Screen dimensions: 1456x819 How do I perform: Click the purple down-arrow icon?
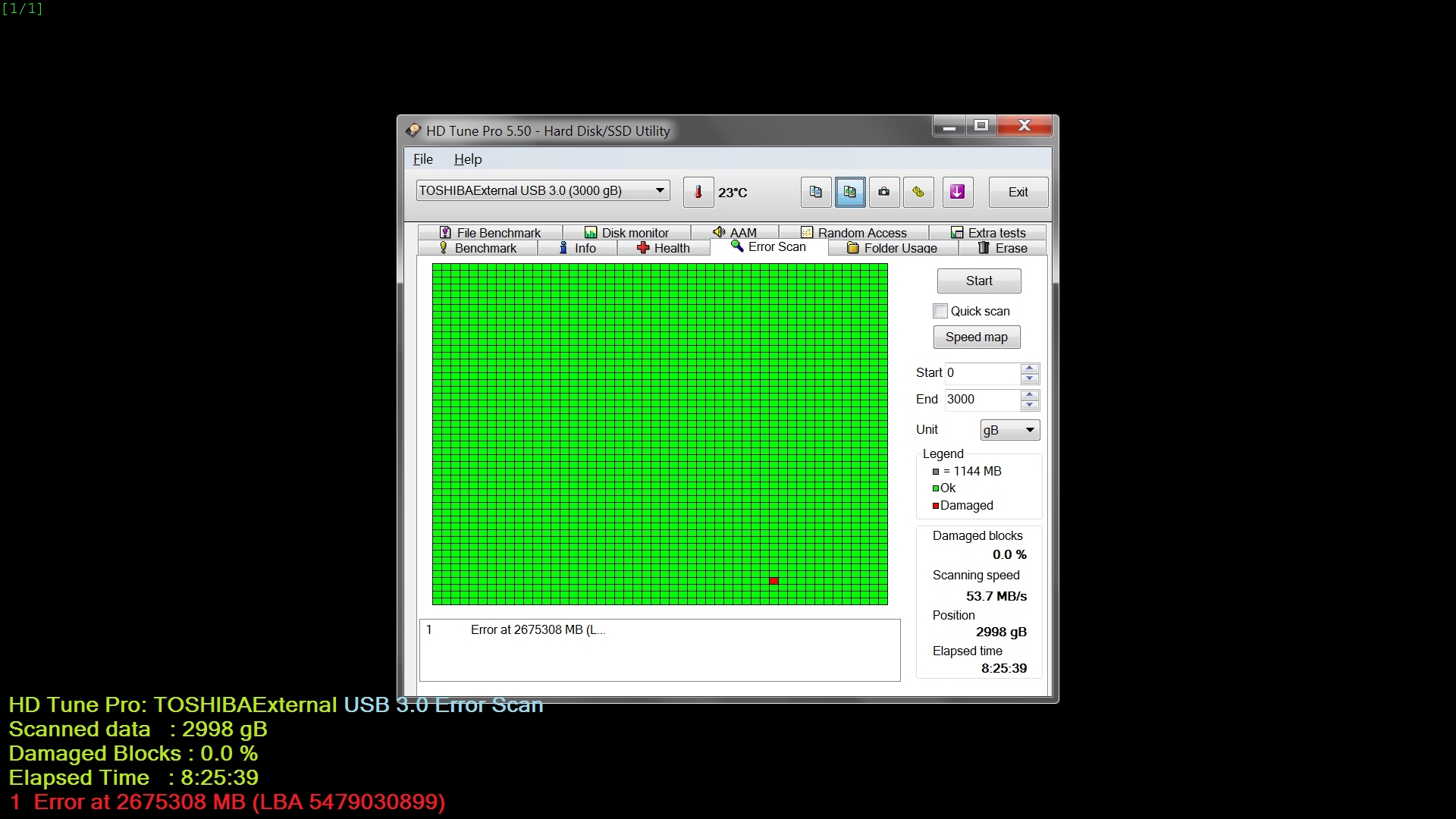click(x=957, y=192)
